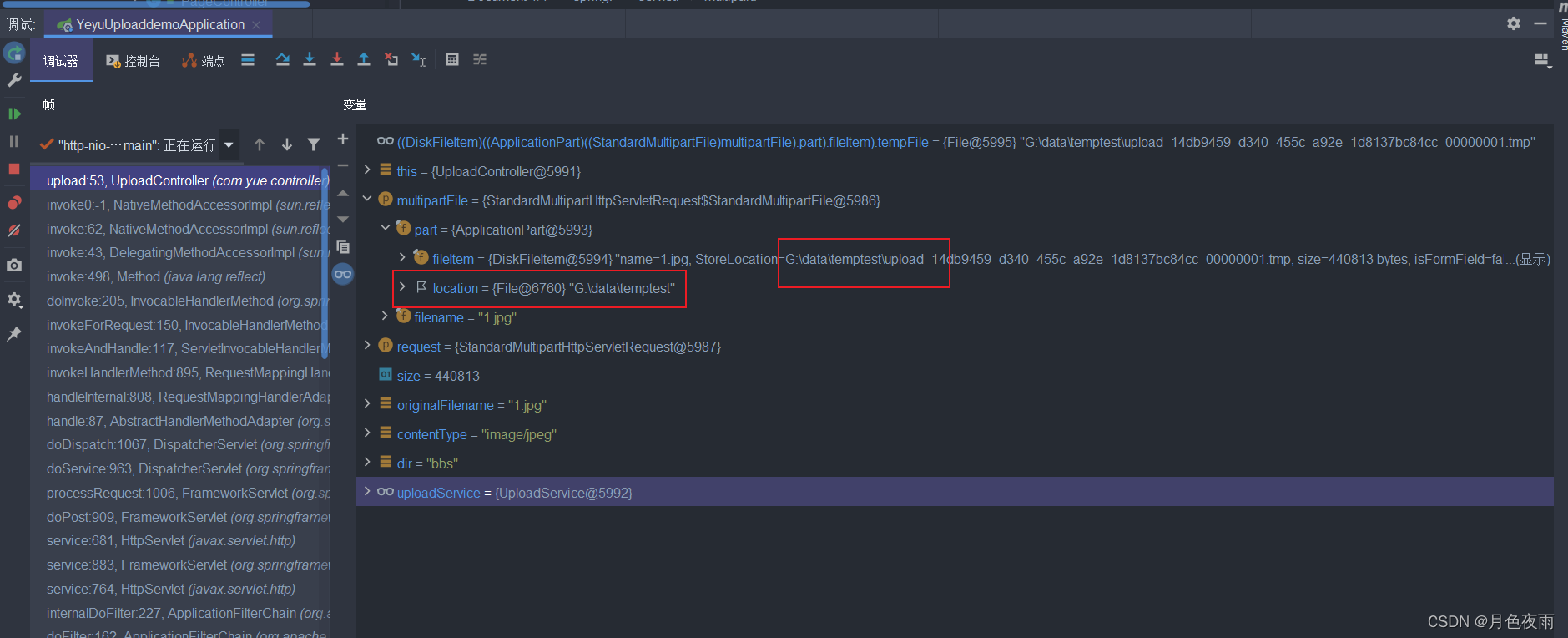The image size is (1568, 638).
Task: Select internalDoFilter:227 ApplicationFilterChain frame
Action: (180, 613)
